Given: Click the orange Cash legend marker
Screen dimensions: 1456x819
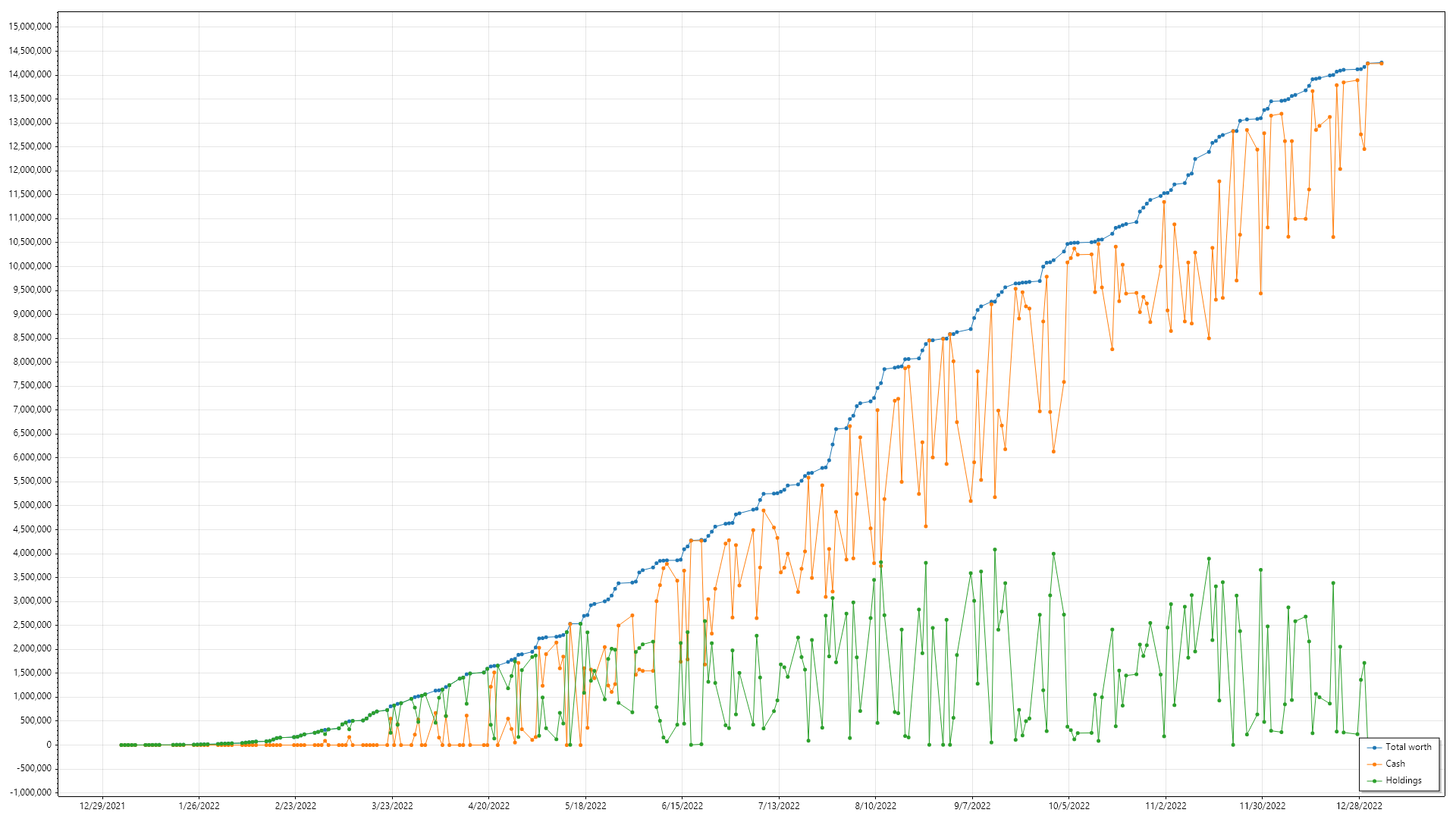Looking at the screenshot, I should (x=1374, y=764).
